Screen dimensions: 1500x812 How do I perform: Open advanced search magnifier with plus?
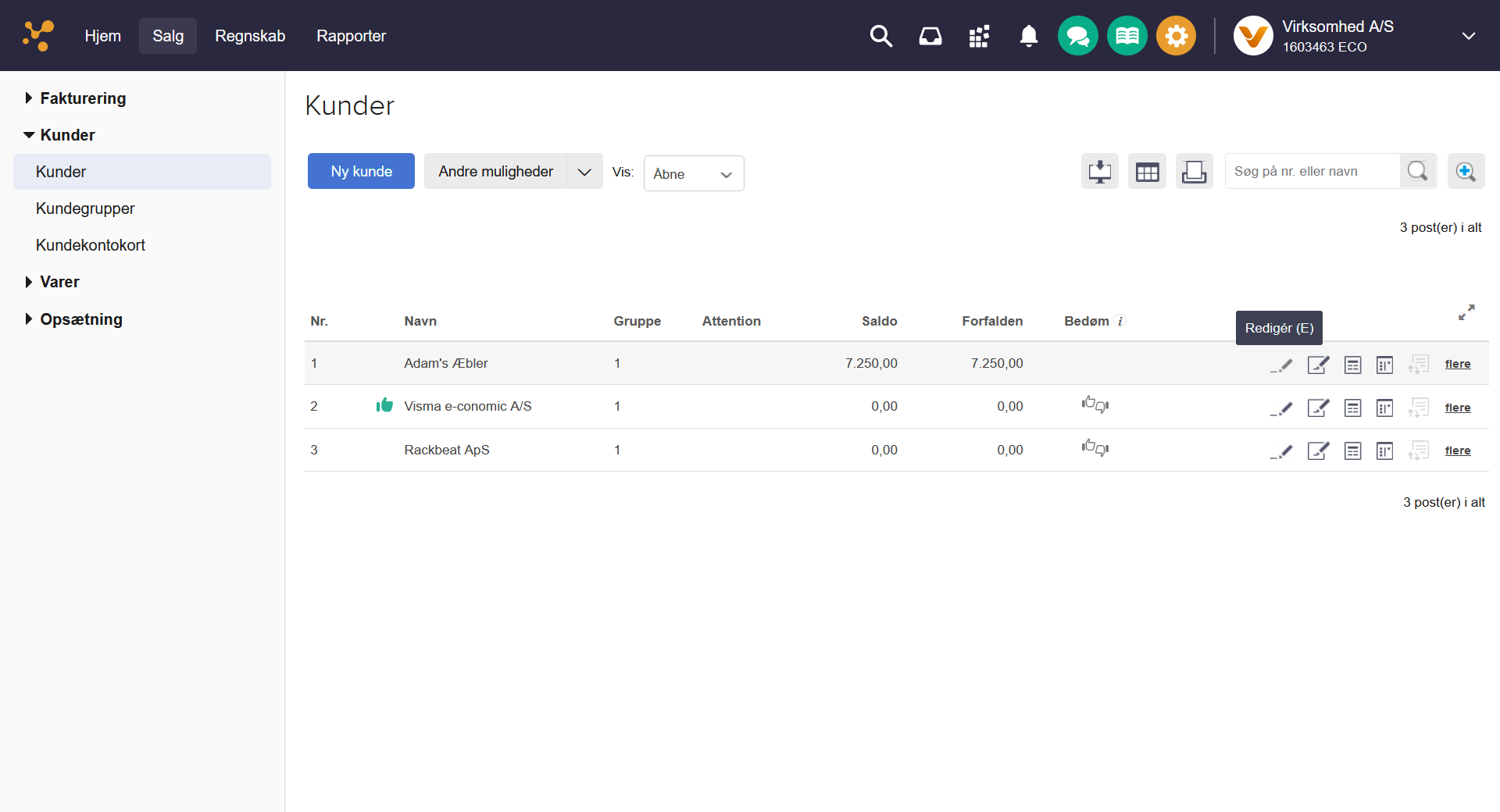pyautogui.click(x=1466, y=171)
